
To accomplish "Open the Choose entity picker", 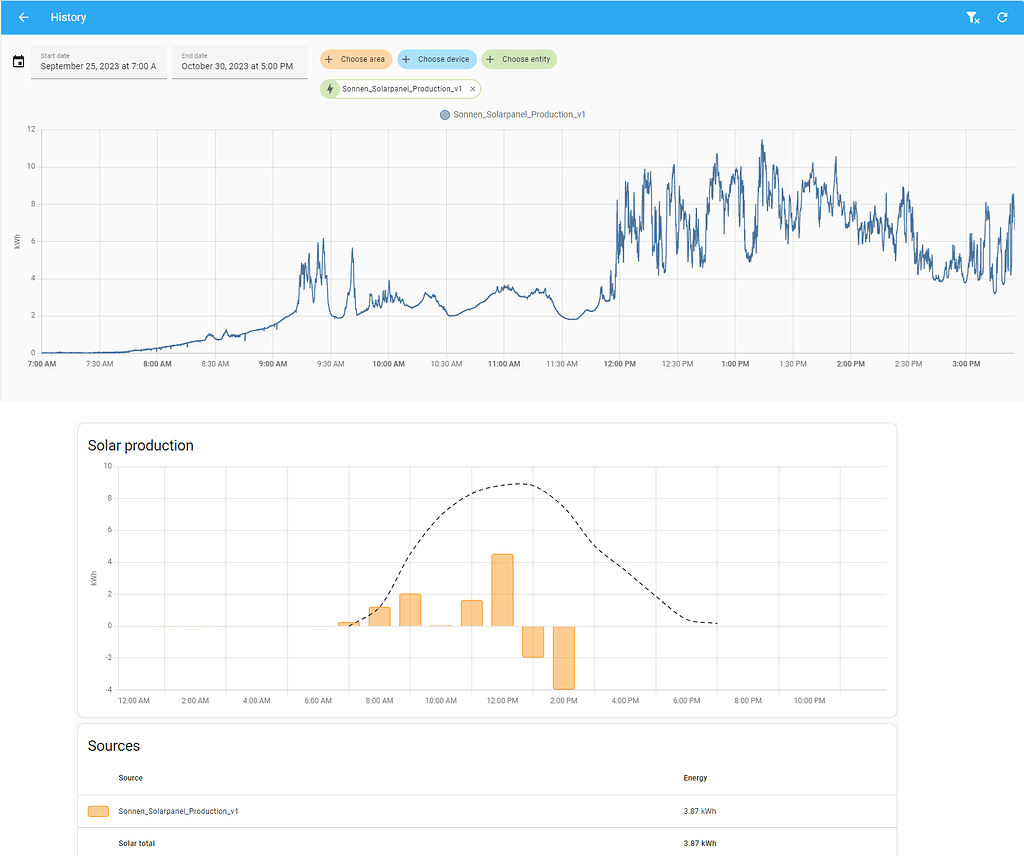I will [519, 59].
